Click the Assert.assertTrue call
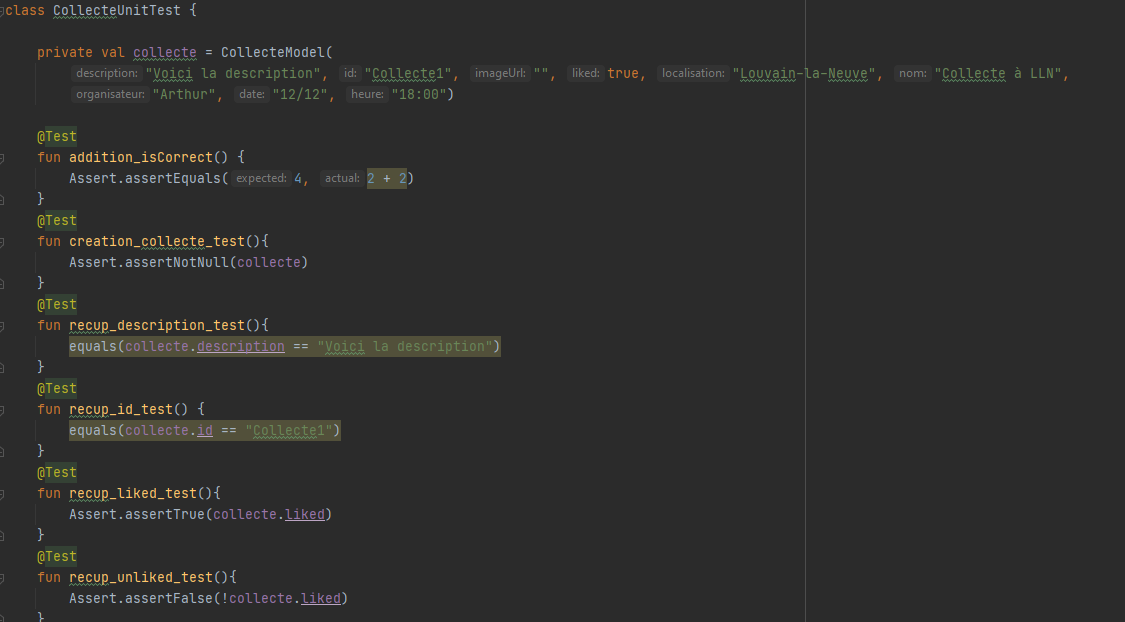Image resolution: width=1125 pixels, height=622 pixels. tap(137, 514)
